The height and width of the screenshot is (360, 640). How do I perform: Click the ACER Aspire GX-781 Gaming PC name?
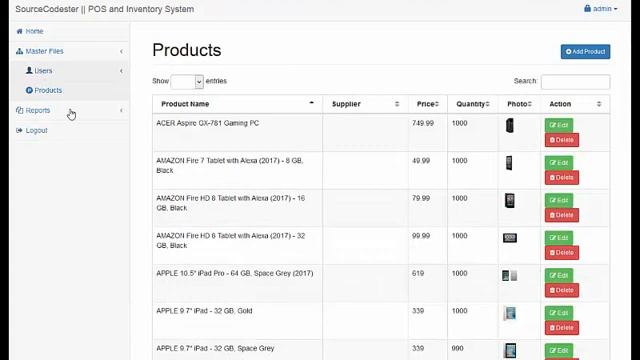point(207,123)
